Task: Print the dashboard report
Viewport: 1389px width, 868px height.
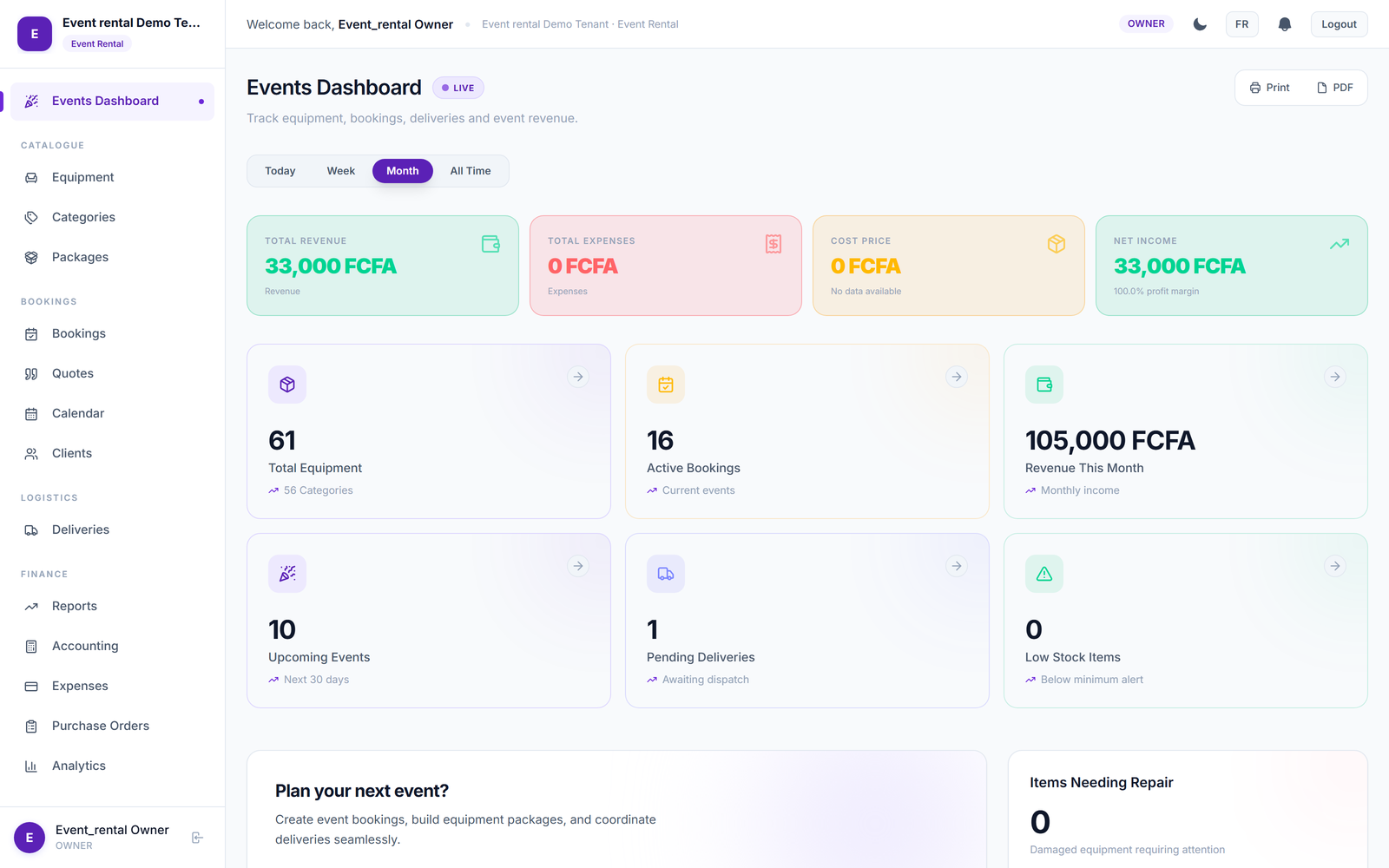Action: (1269, 88)
